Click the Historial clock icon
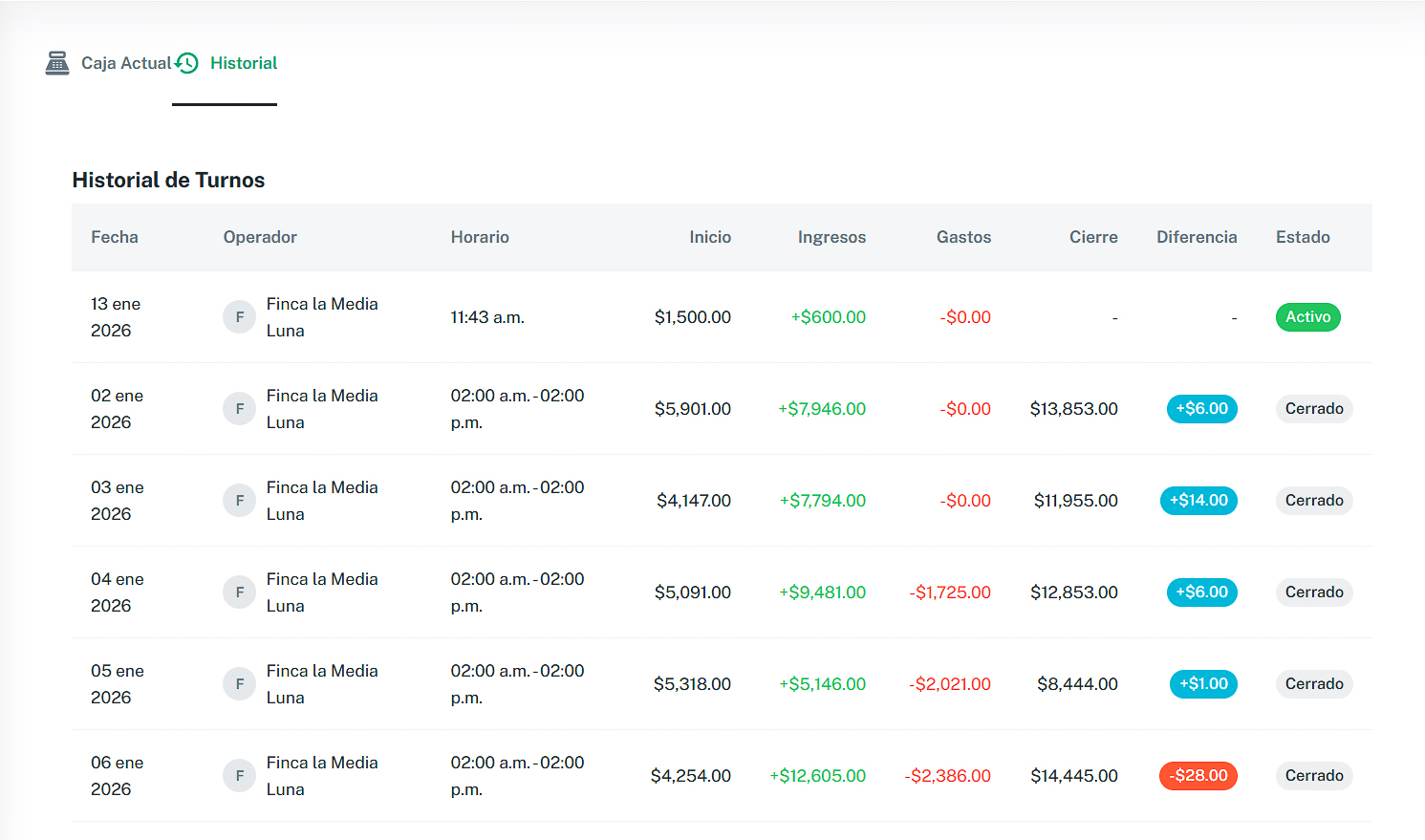Image resolution: width=1425 pixels, height=840 pixels. [187, 63]
